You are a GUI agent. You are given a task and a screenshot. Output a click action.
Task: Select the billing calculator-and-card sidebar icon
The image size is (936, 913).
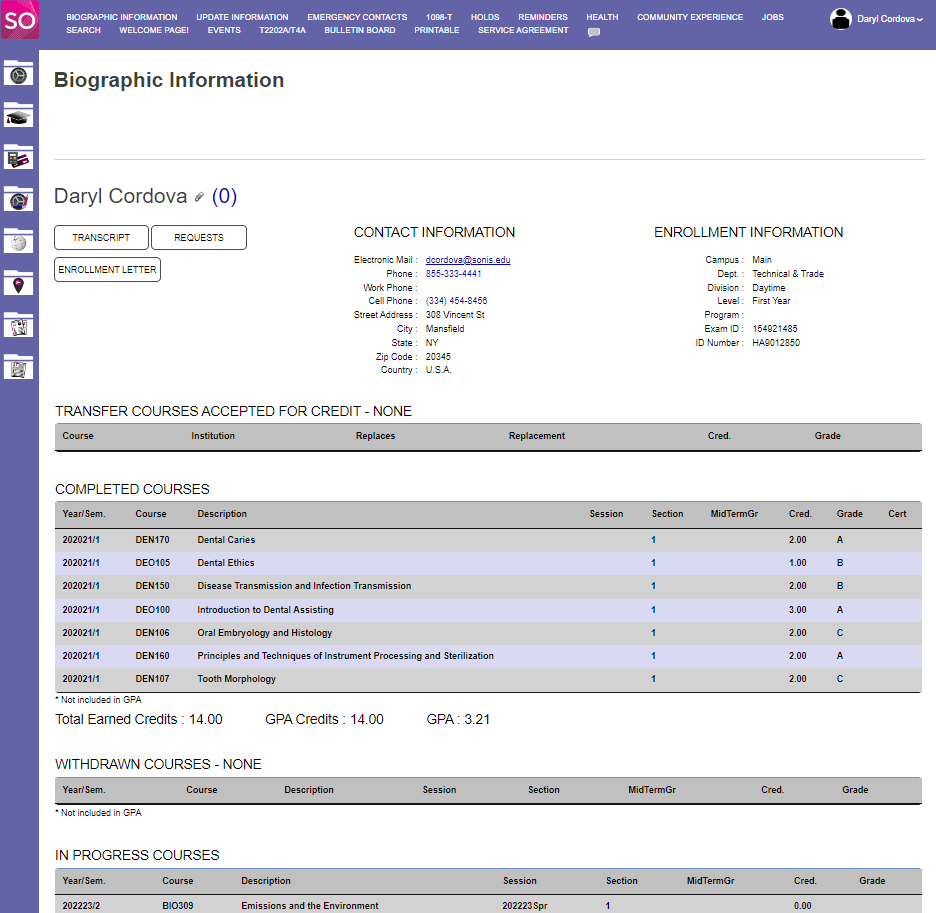pyautogui.click(x=18, y=158)
